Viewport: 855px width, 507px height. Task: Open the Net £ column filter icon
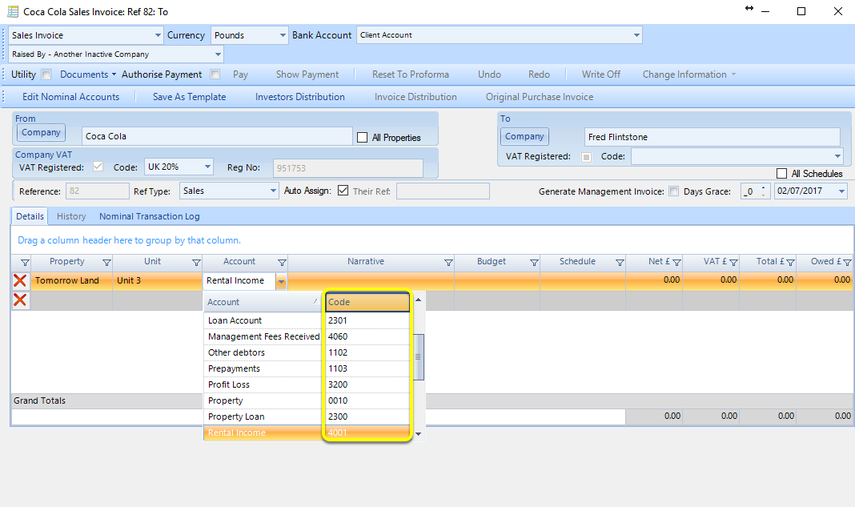[x=677, y=263]
